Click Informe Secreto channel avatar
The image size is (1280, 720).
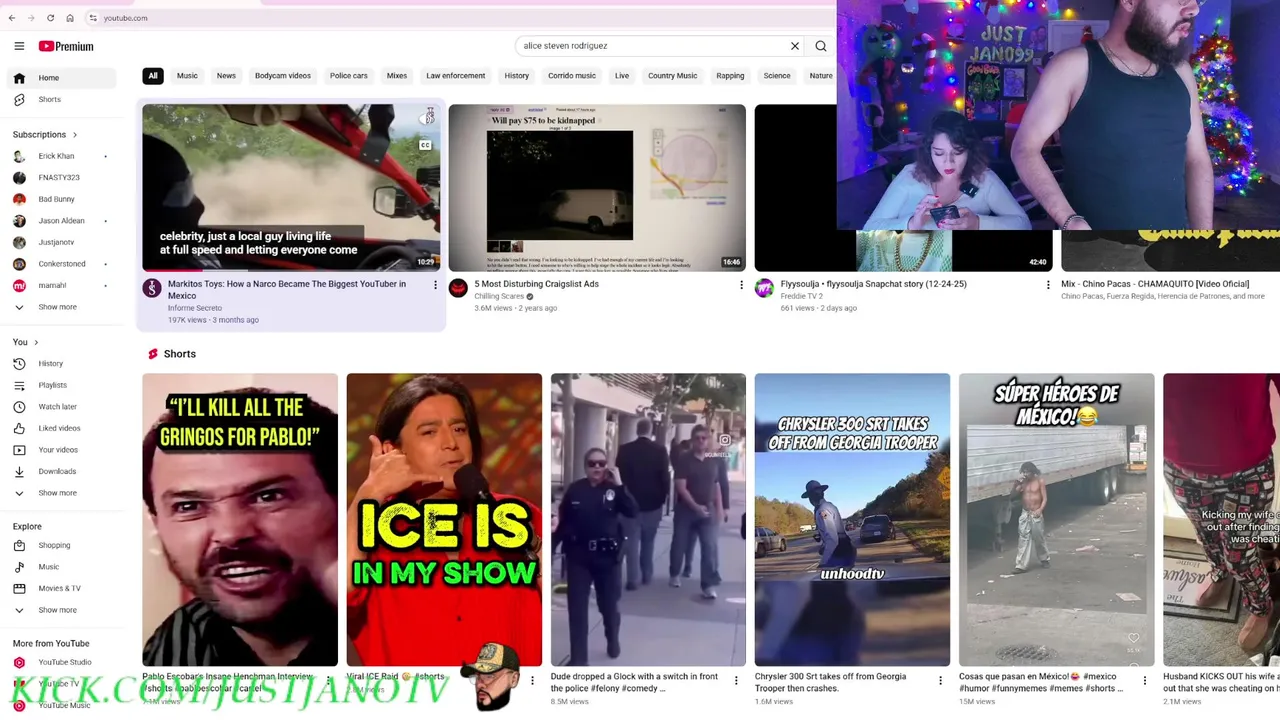[x=152, y=288]
